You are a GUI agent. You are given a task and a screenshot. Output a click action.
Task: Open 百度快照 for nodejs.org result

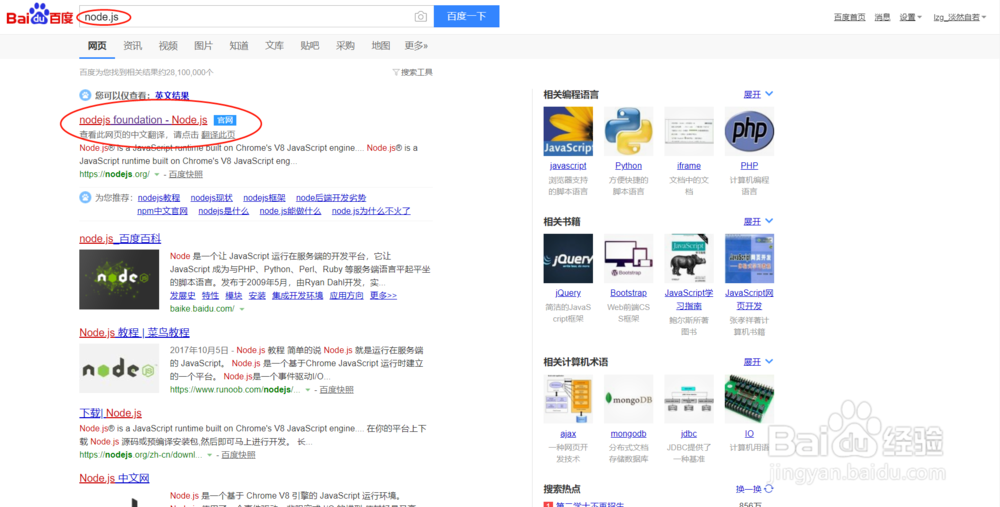click(186, 174)
